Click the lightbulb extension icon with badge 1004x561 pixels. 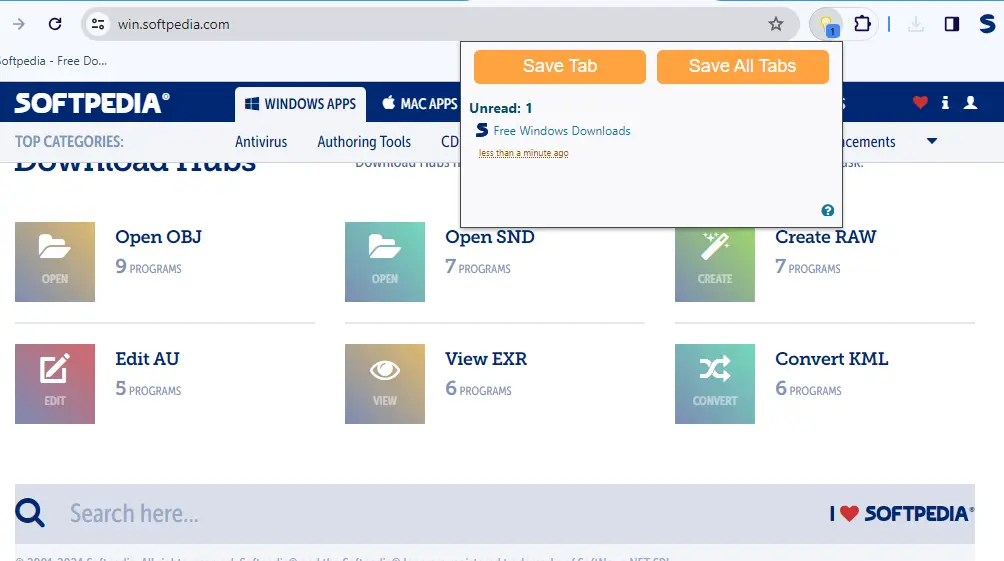[826, 24]
